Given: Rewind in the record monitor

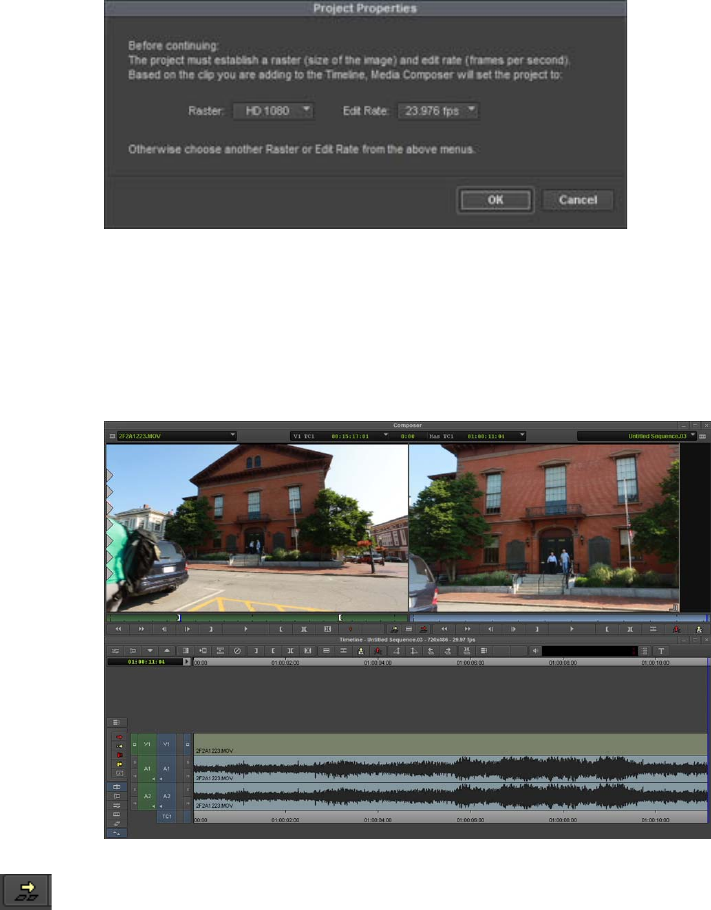Looking at the screenshot, I should [445, 629].
